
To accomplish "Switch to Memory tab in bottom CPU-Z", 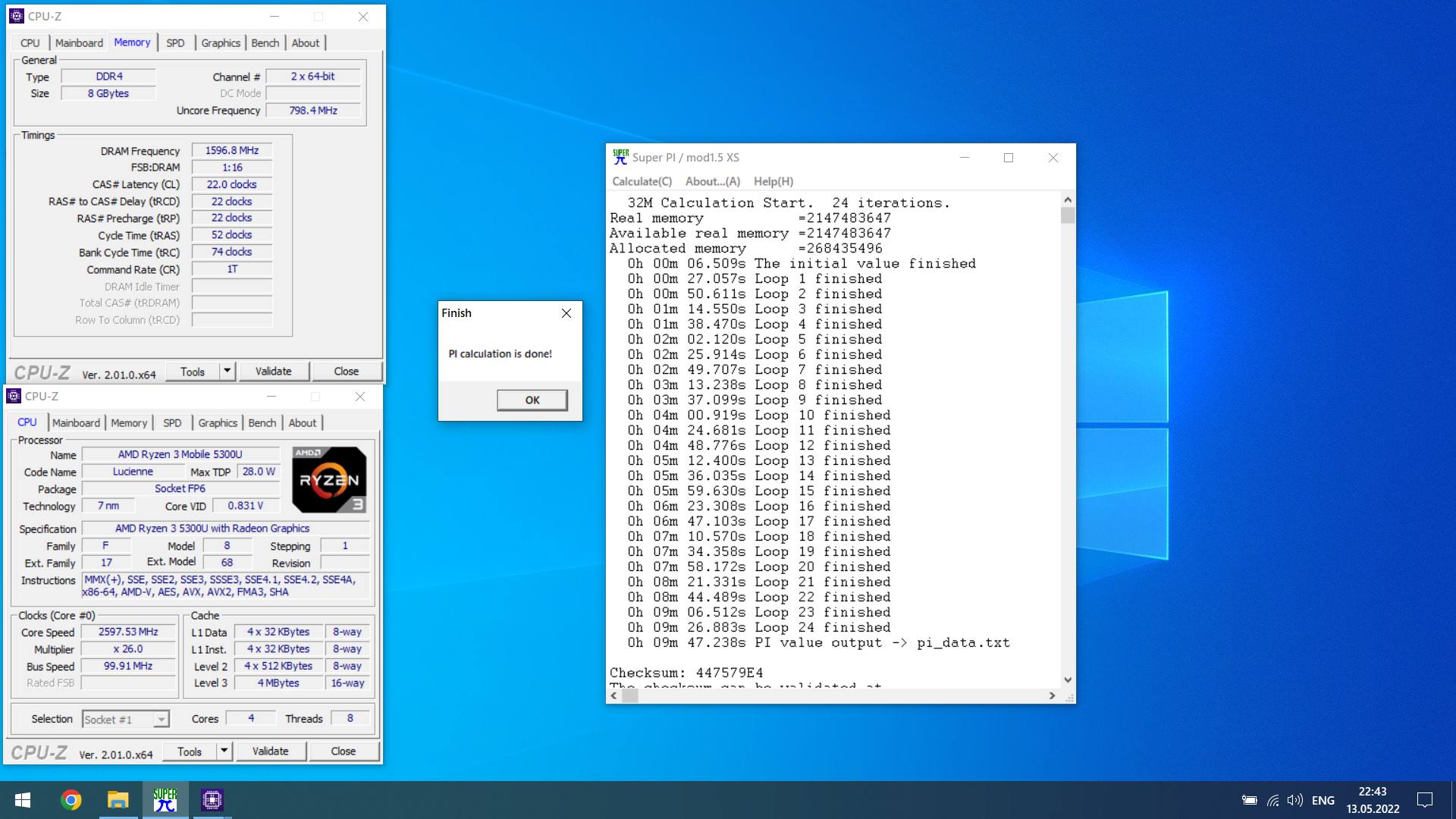I will click(129, 422).
